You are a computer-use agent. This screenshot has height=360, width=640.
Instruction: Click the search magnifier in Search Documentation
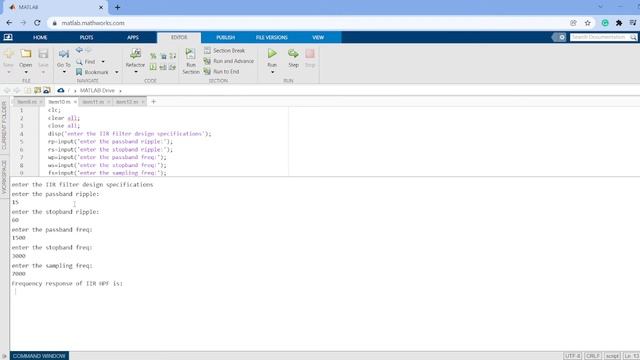pyautogui.click(x=633, y=37)
